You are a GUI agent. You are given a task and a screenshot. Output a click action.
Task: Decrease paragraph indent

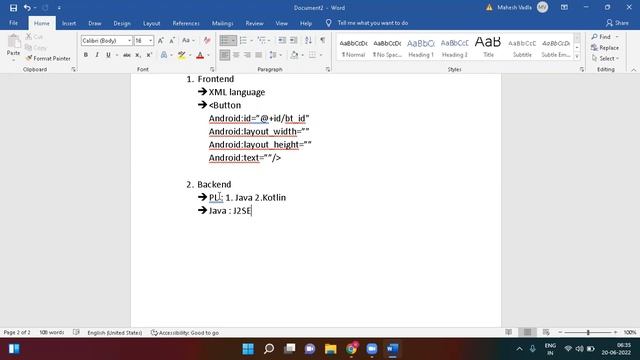pos(282,40)
